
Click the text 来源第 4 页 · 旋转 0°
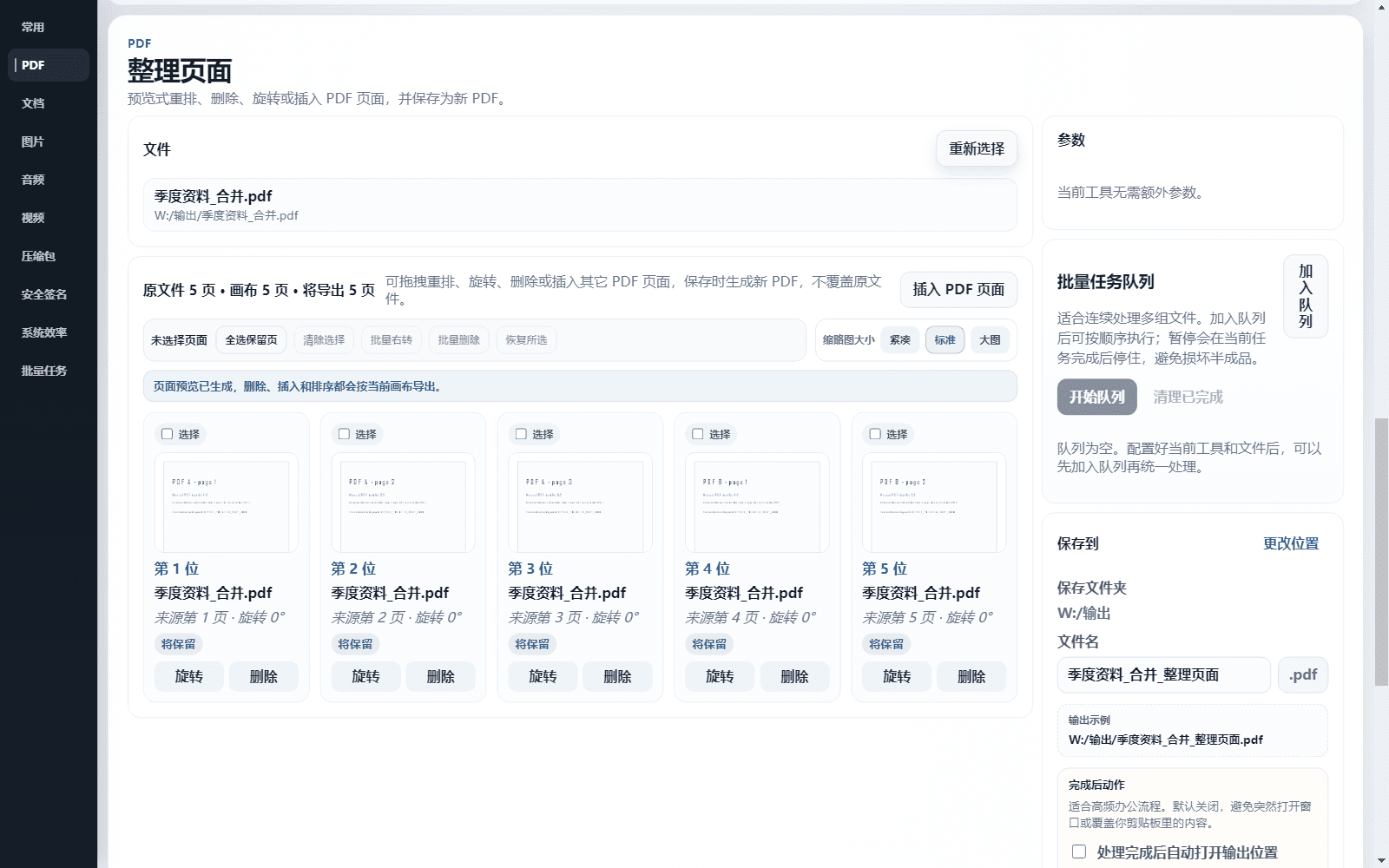751,617
